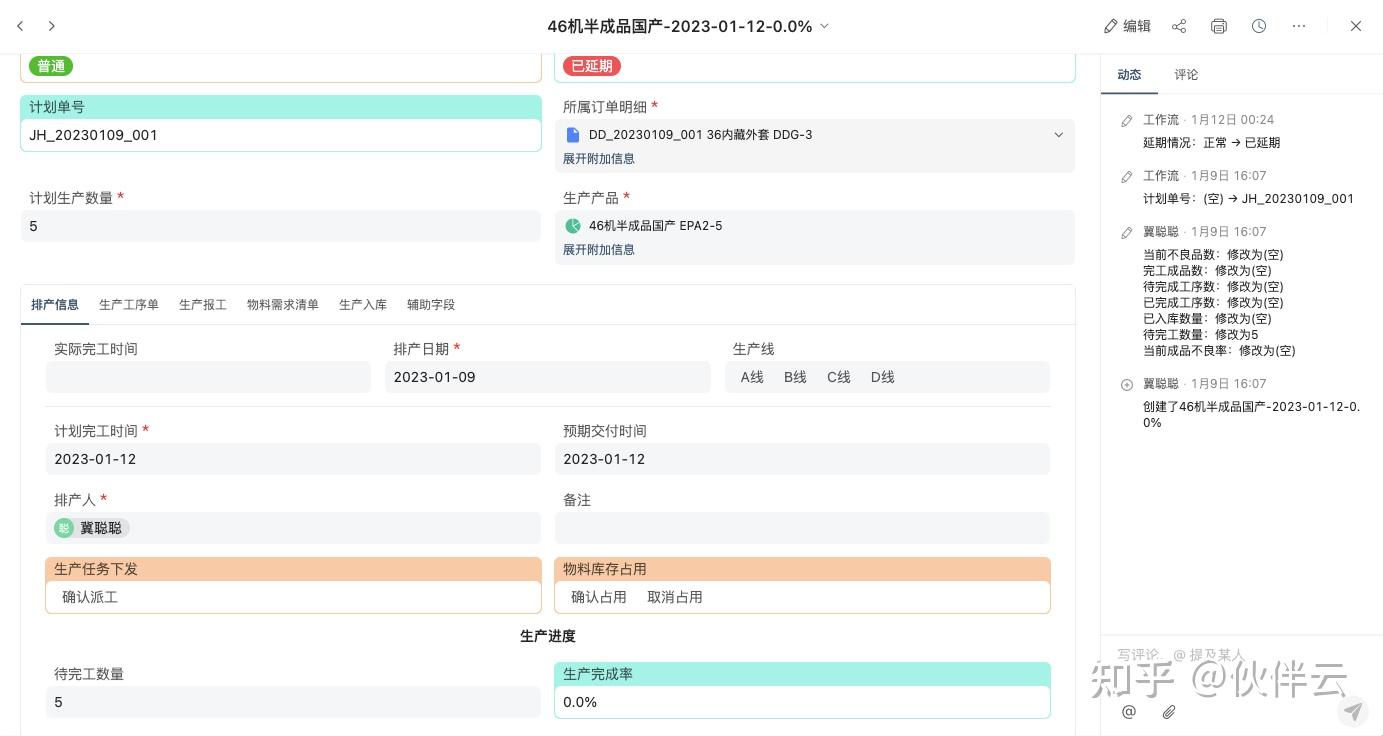Image resolution: width=1383 pixels, height=736 pixels.
Task: Click the attachment paperclip icon
Action: (1168, 712)
